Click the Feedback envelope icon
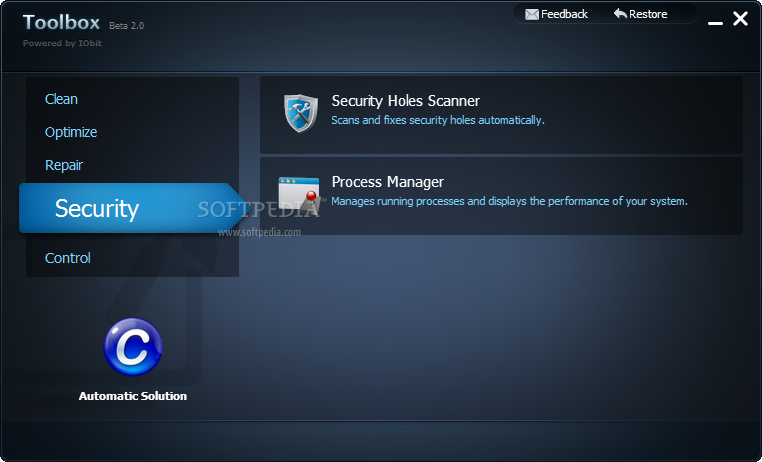Image resolution: width=762 pixels, height=462 pixels. click(532, 15)
